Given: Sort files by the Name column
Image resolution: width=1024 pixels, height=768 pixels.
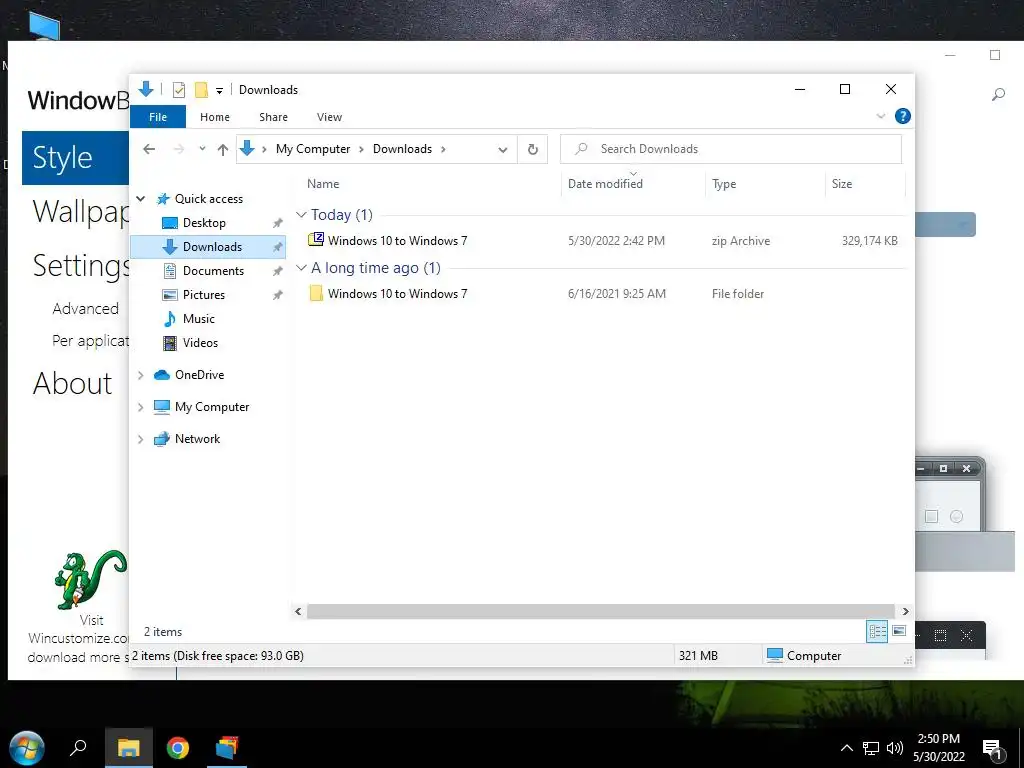Looking at the screenshot, I should pyautogui.click(x=323, y=184).
